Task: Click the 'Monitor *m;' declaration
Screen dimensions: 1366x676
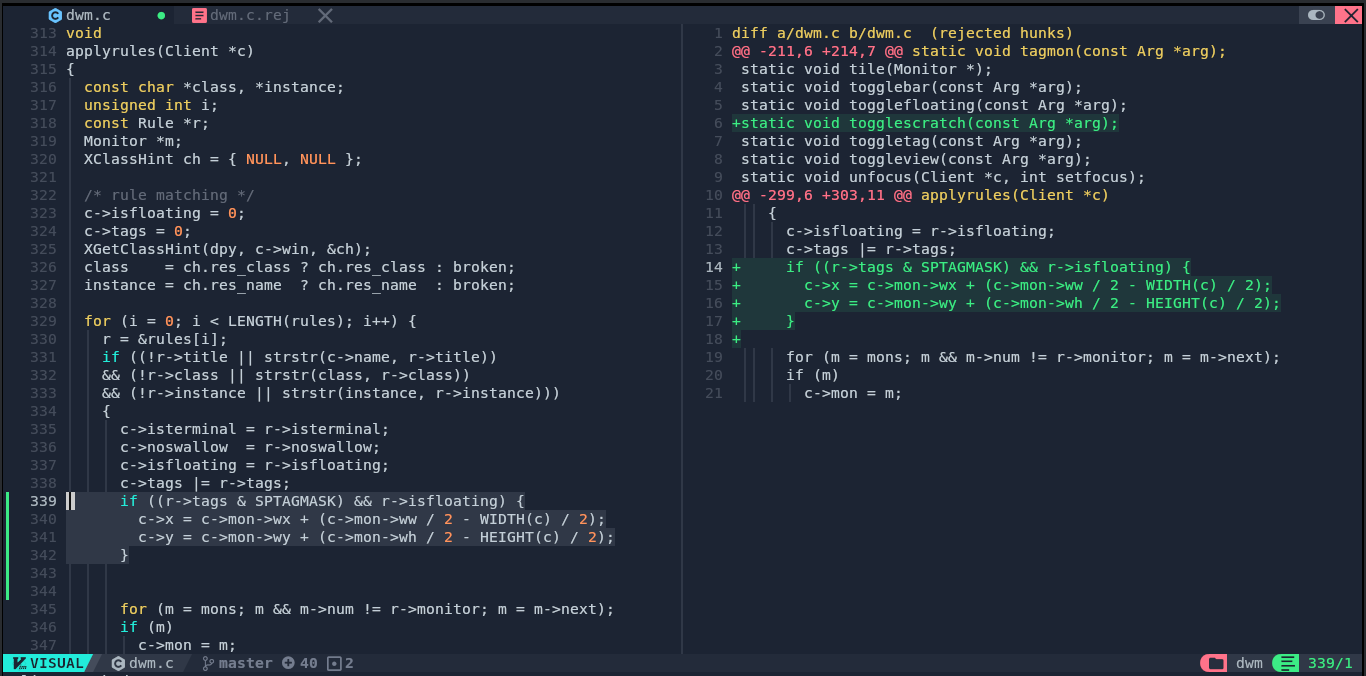Action: [133, 141]
